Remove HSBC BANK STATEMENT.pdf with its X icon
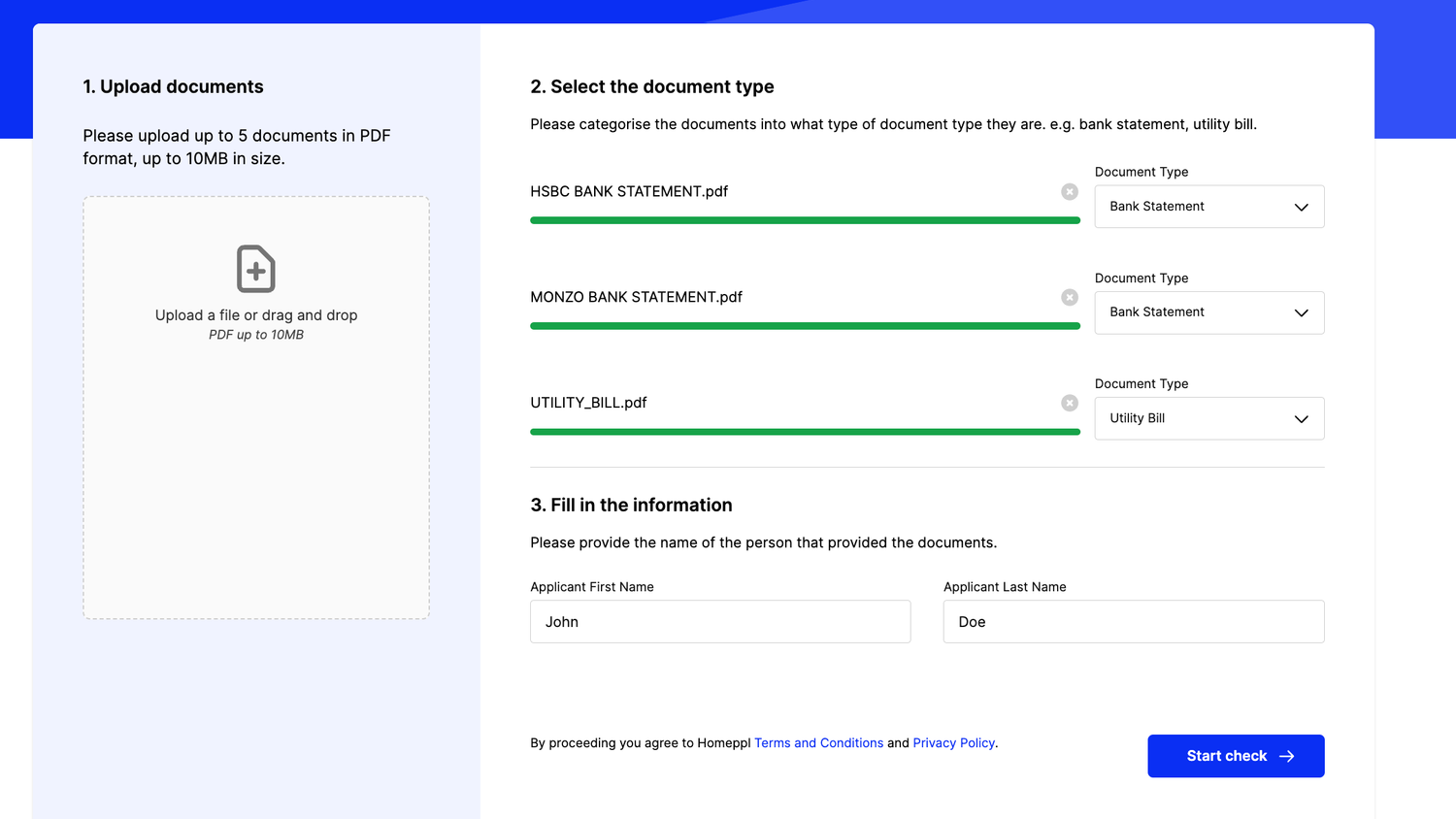This screenshot has width=1456, height=819. (1070, 192)
